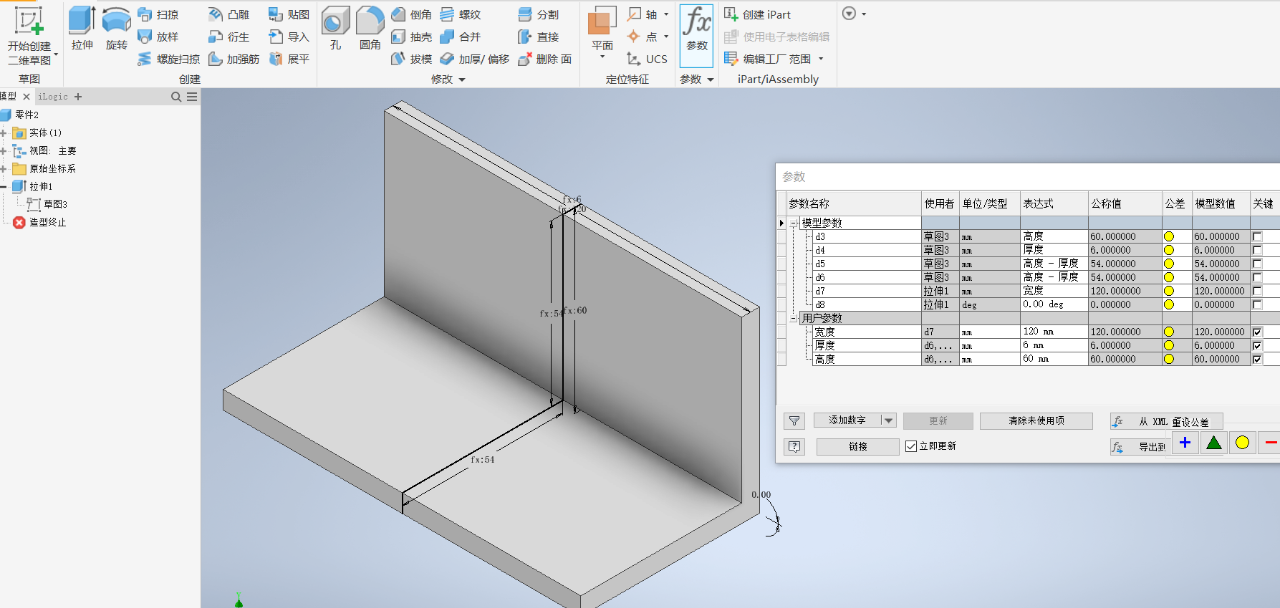Collapse the 拉伸1 tree node

[x=4, y=186]
